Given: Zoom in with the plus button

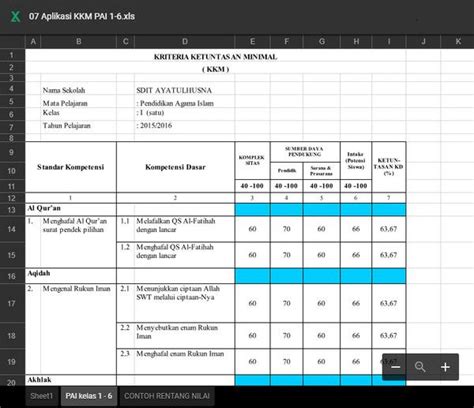Looking at the screenshot, I should click(445, 367).
